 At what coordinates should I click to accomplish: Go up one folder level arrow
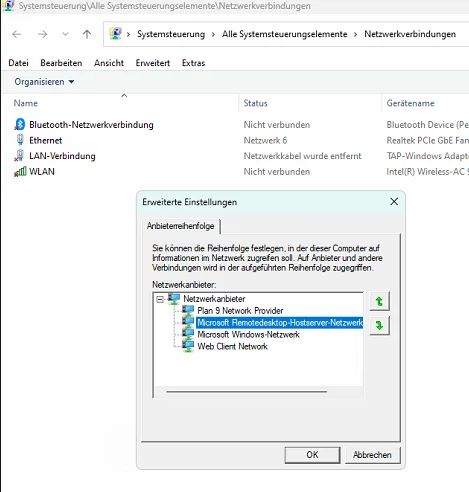click(87, 34)
